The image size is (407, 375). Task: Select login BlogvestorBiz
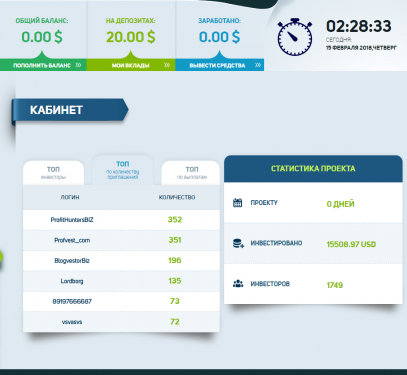click(72, 260)
